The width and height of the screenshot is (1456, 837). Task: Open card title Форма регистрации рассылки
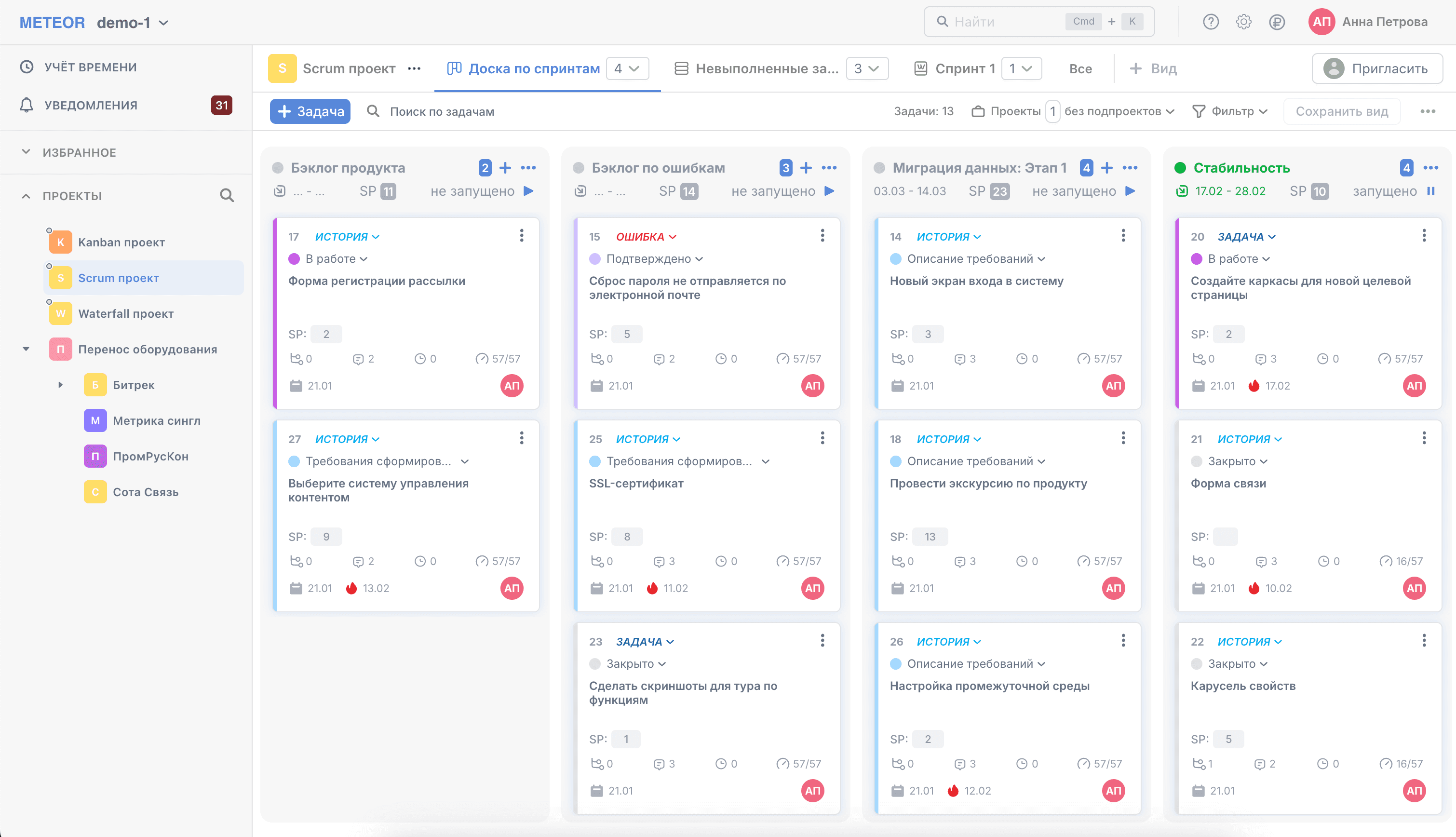(x=377, y=281)
